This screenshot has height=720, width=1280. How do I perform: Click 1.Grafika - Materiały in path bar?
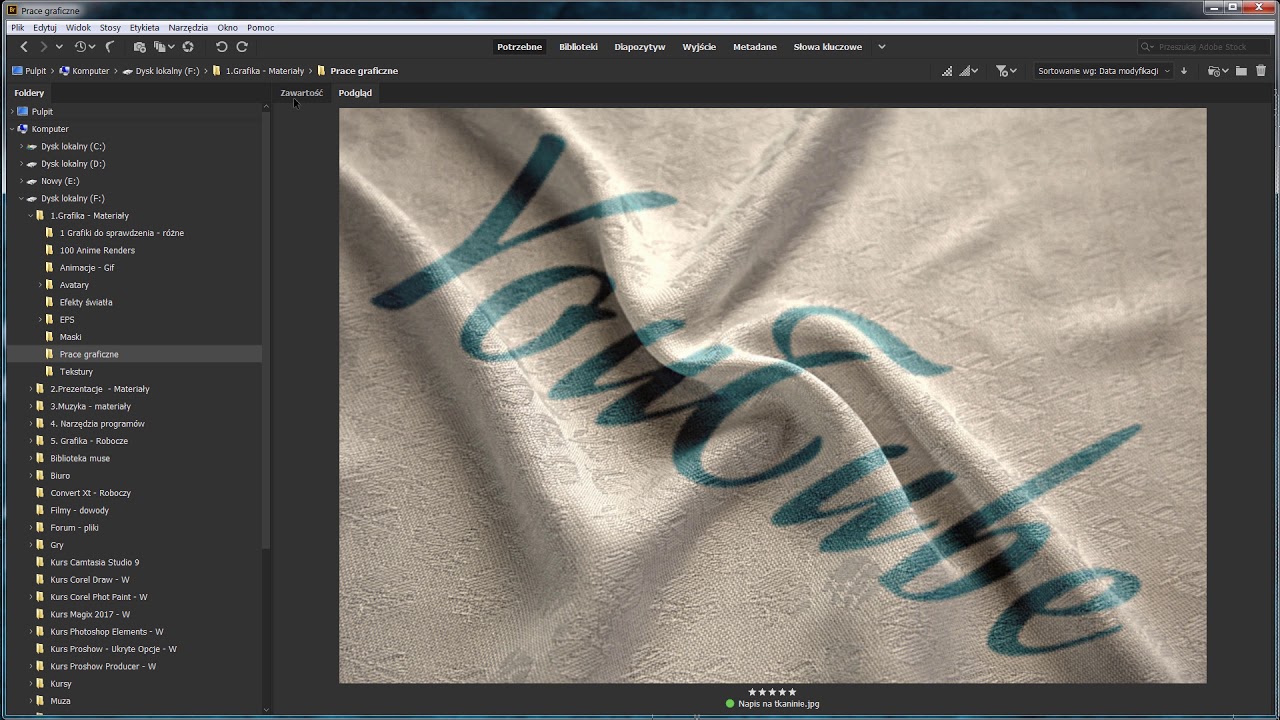pos(265,71)
